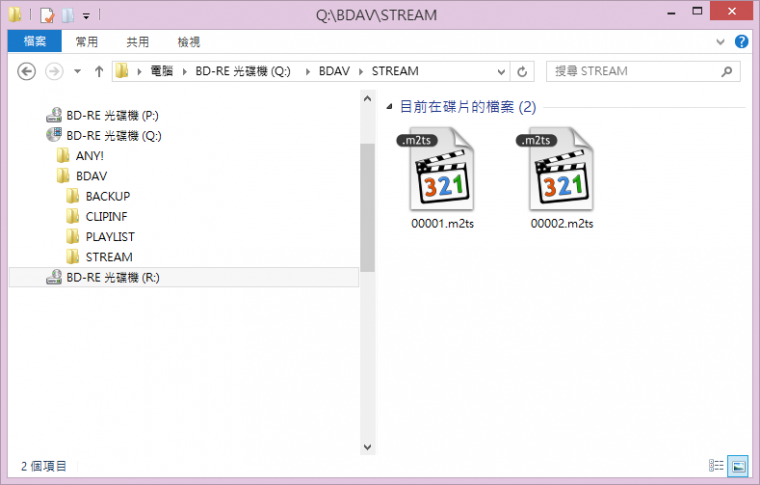Switch to Details view icon

716,466
